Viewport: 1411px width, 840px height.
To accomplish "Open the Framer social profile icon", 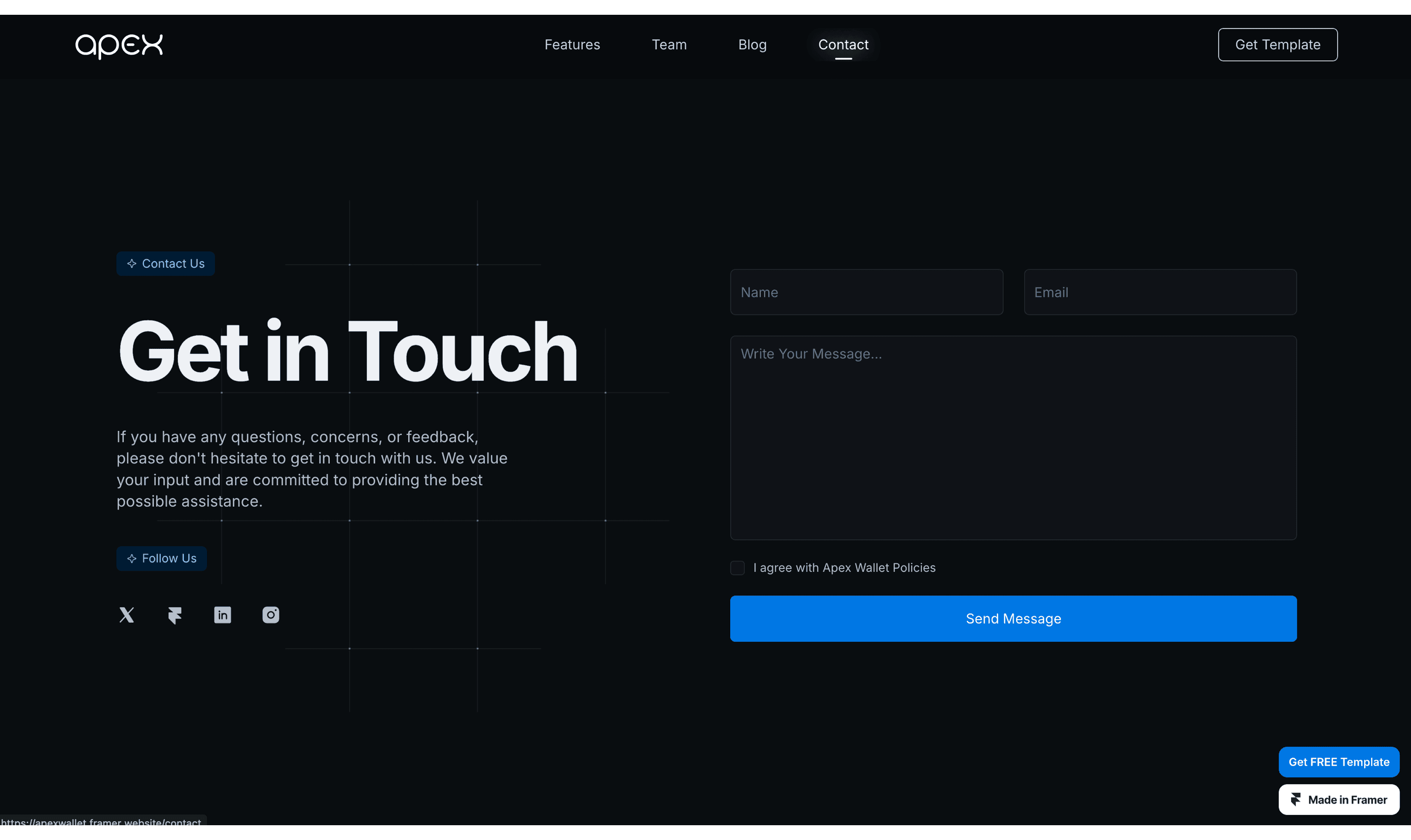I will [175, 615].
